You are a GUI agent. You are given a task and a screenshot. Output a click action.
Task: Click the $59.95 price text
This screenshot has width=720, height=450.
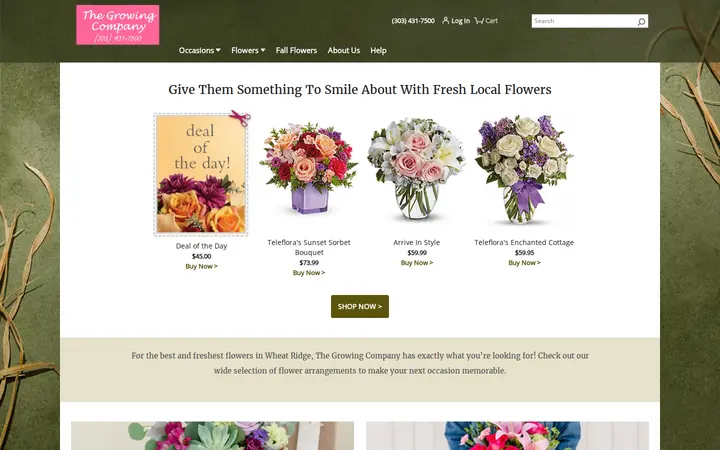(x=524, y=253)
